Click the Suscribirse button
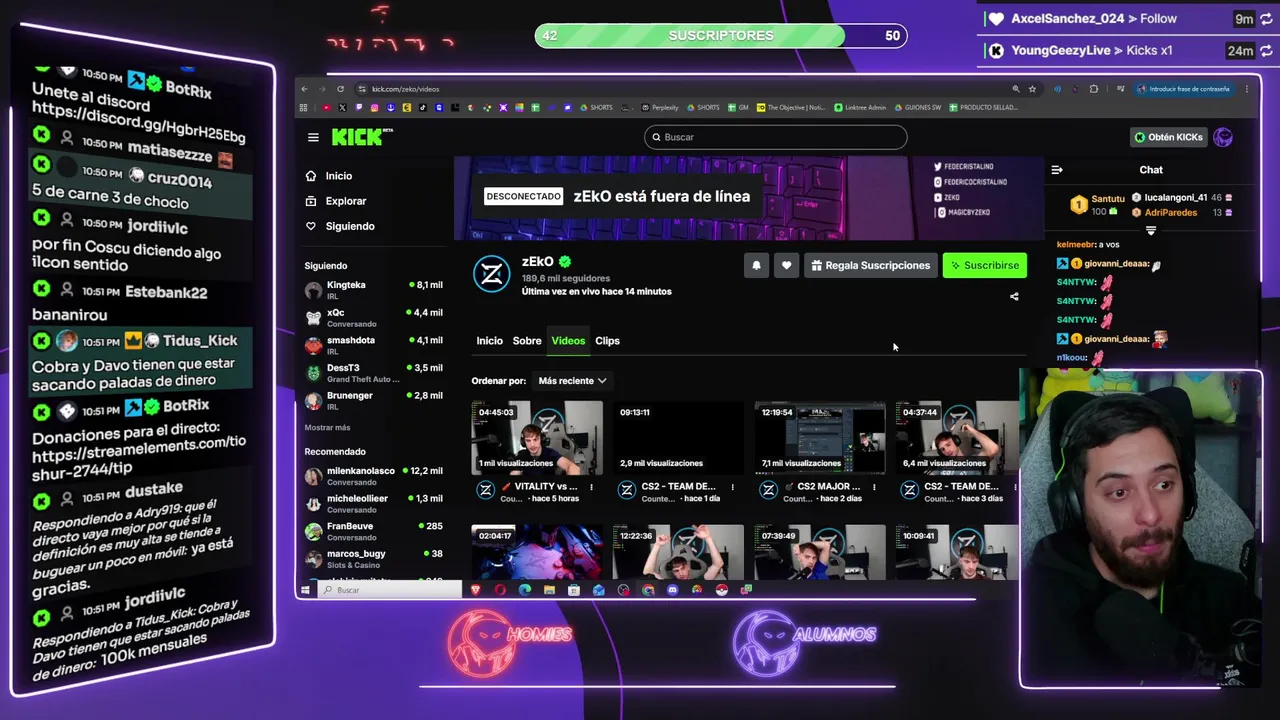This screenshot has height=720, width=1280. [x=985, y=265]
